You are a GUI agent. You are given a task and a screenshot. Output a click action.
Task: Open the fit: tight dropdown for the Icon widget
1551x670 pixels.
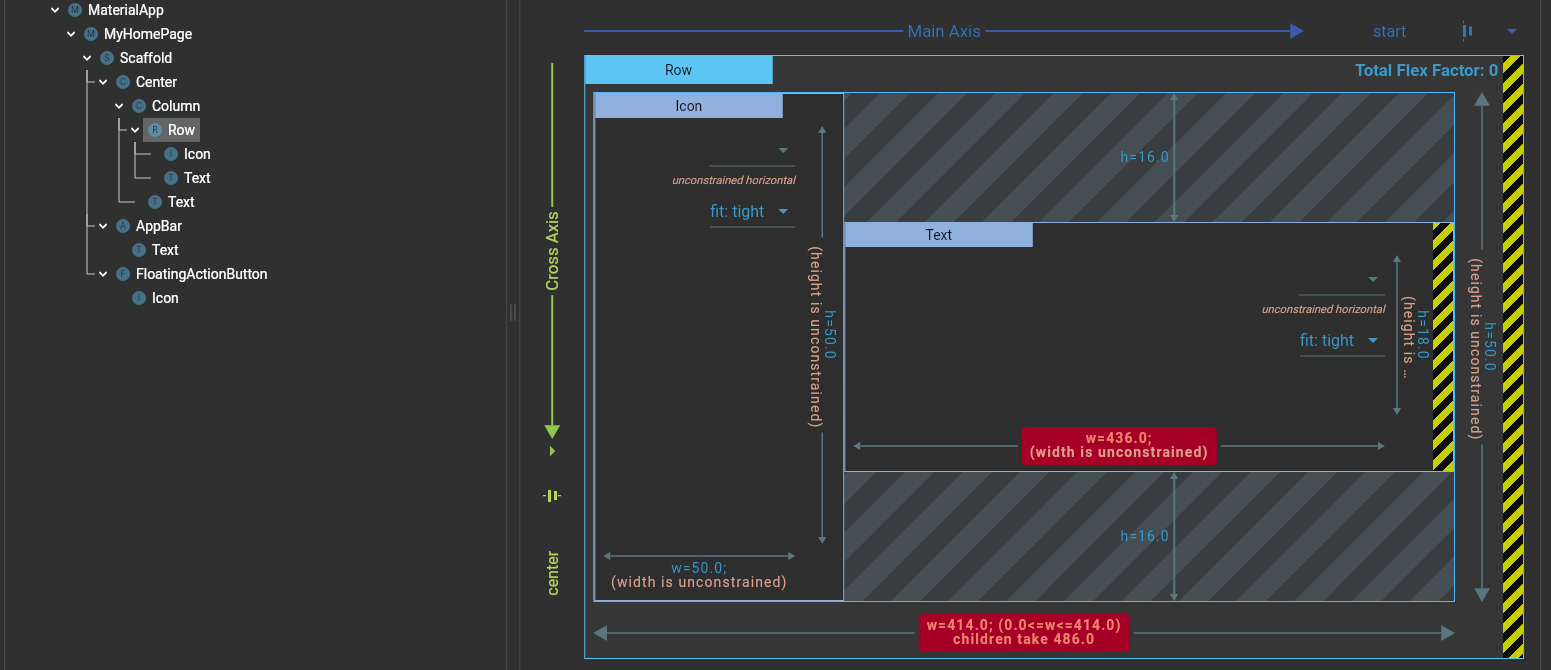point(751,211)
